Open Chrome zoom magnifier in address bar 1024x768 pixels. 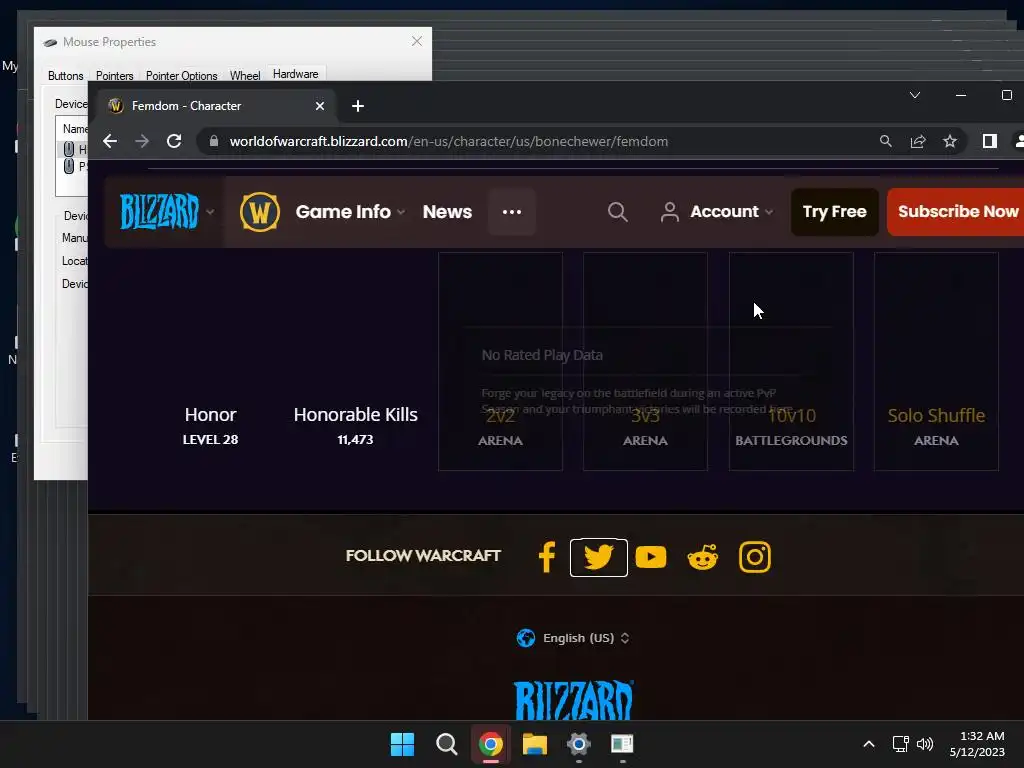point(886,141)
